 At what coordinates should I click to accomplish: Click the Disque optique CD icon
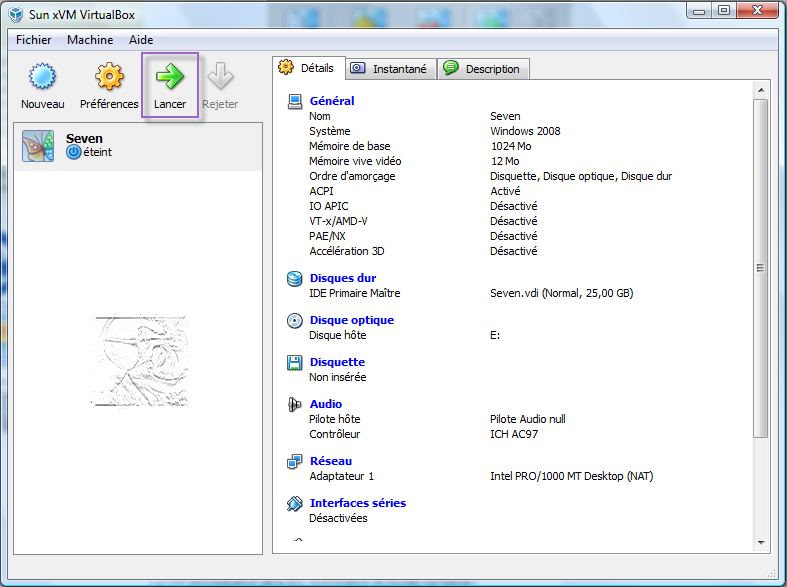click(294, 321)
